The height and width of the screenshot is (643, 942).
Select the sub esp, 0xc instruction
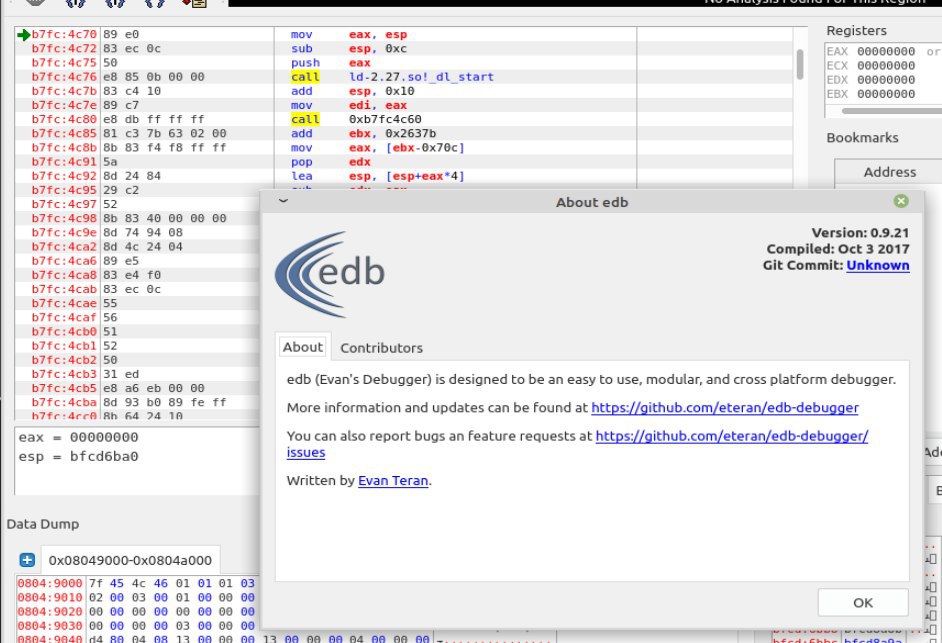349,49
